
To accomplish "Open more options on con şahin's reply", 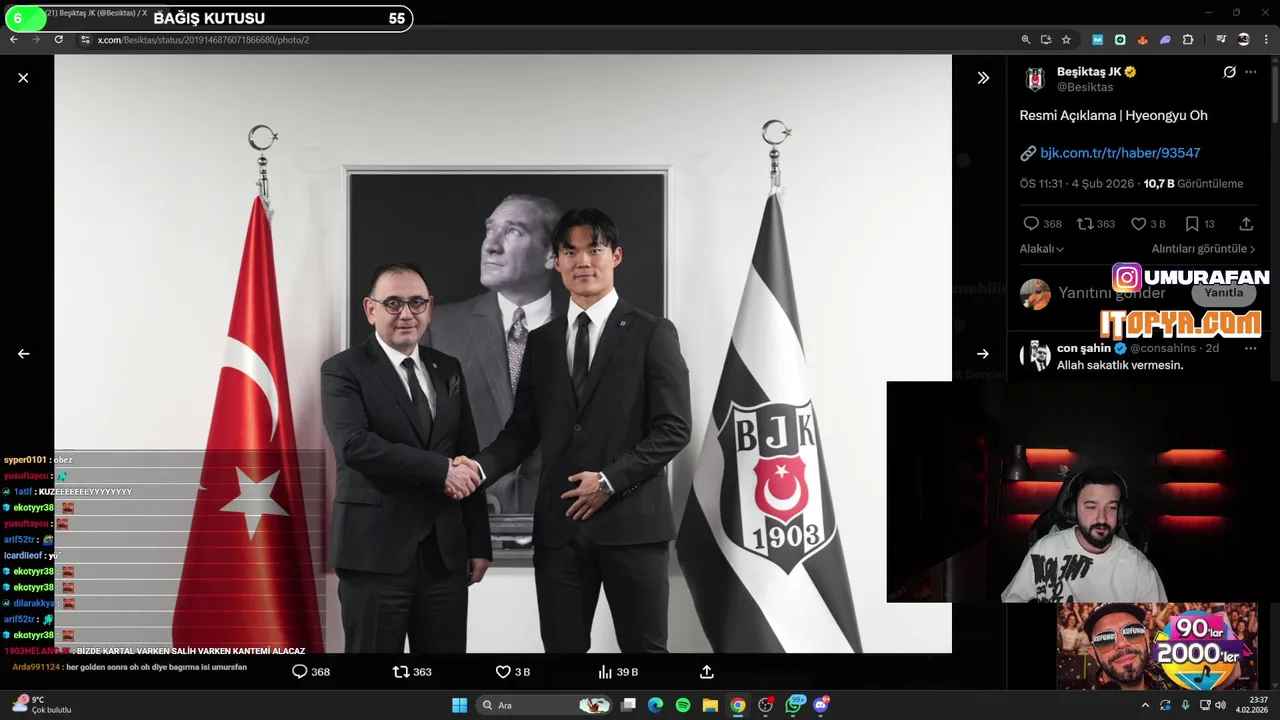I will pos(1251,348).
